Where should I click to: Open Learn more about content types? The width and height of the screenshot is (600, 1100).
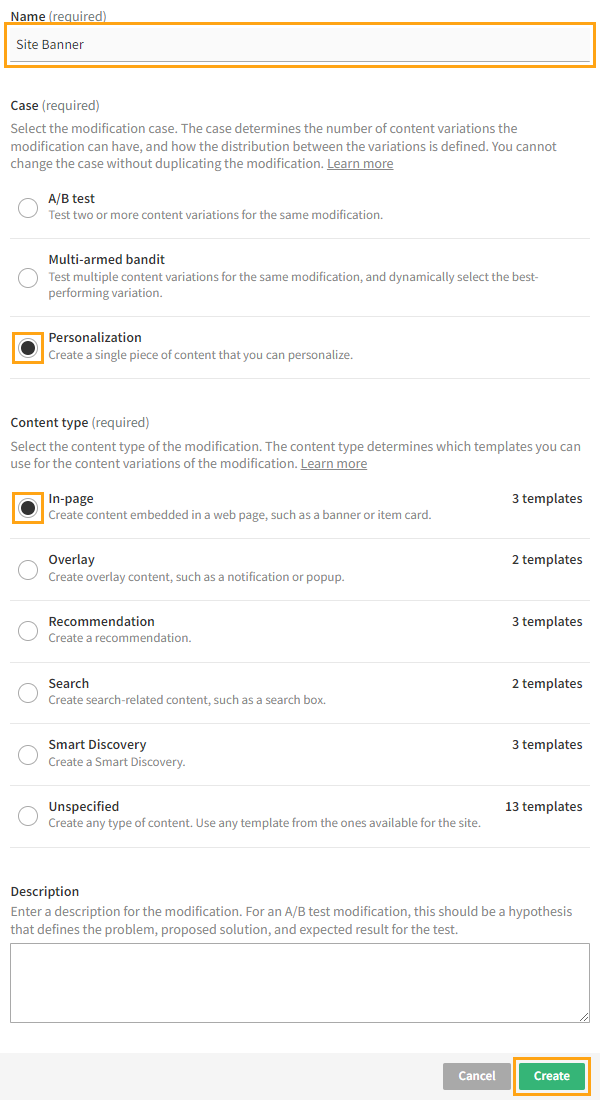[x=333, y=463]
